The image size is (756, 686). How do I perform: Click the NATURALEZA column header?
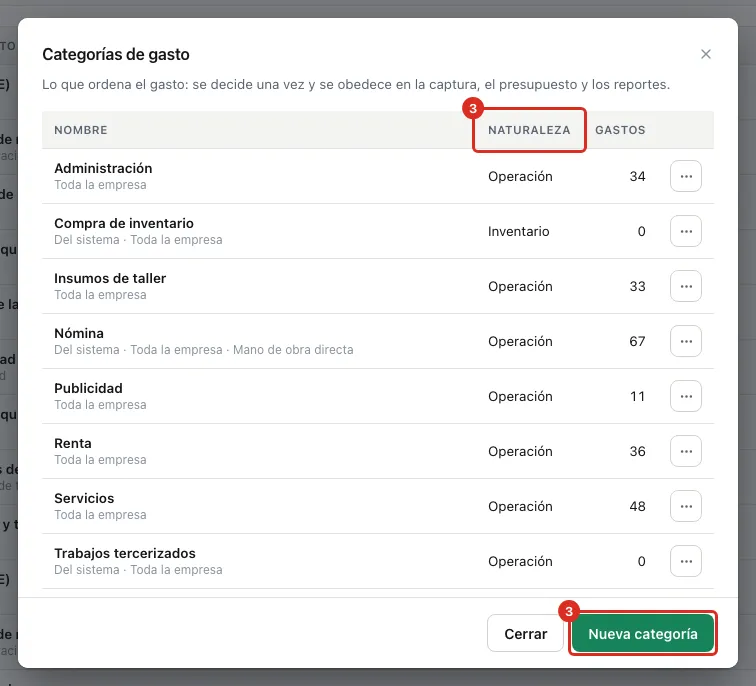click(x=529, y=130)
